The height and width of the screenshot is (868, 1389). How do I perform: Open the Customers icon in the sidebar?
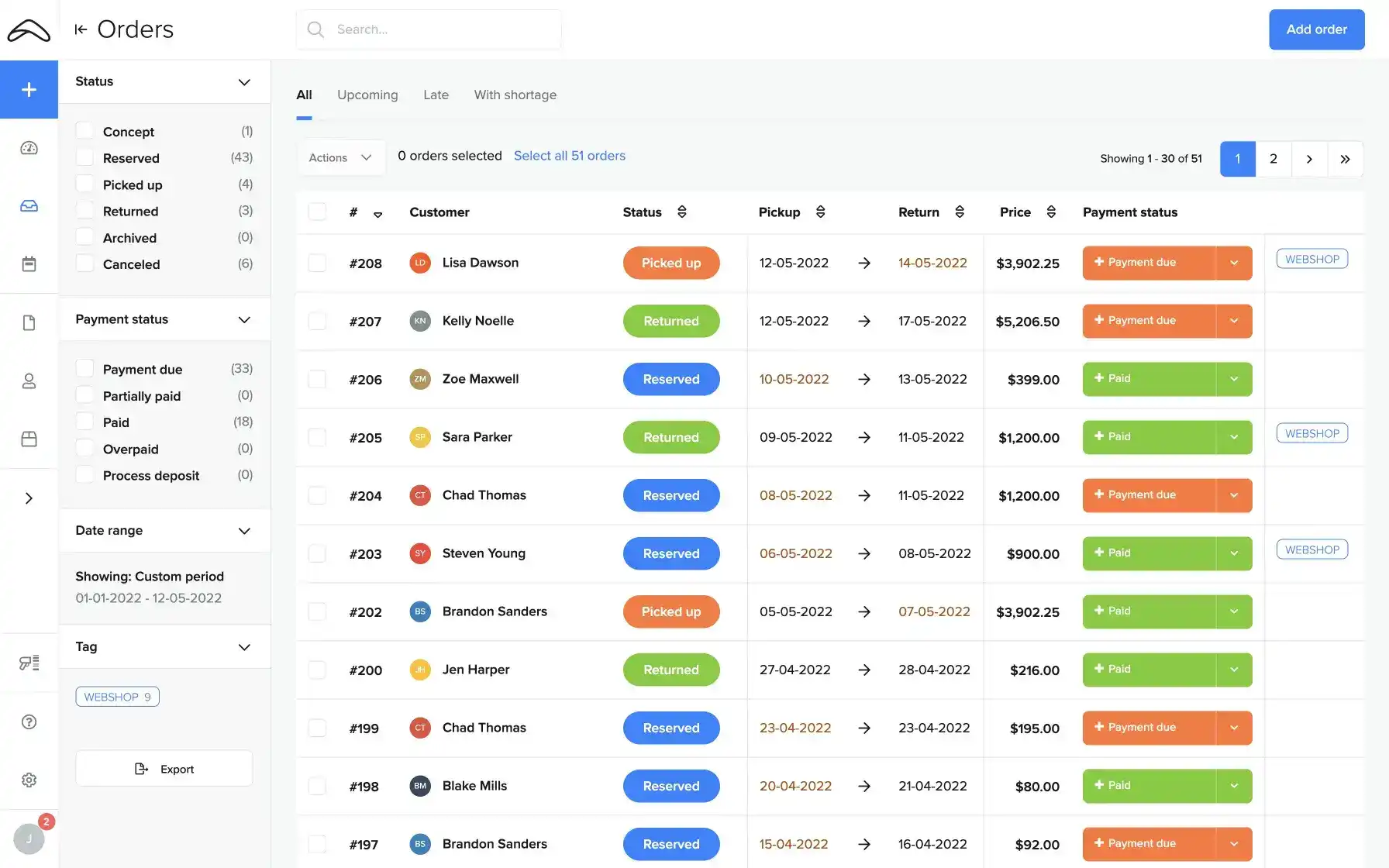(x=29, y=381)
